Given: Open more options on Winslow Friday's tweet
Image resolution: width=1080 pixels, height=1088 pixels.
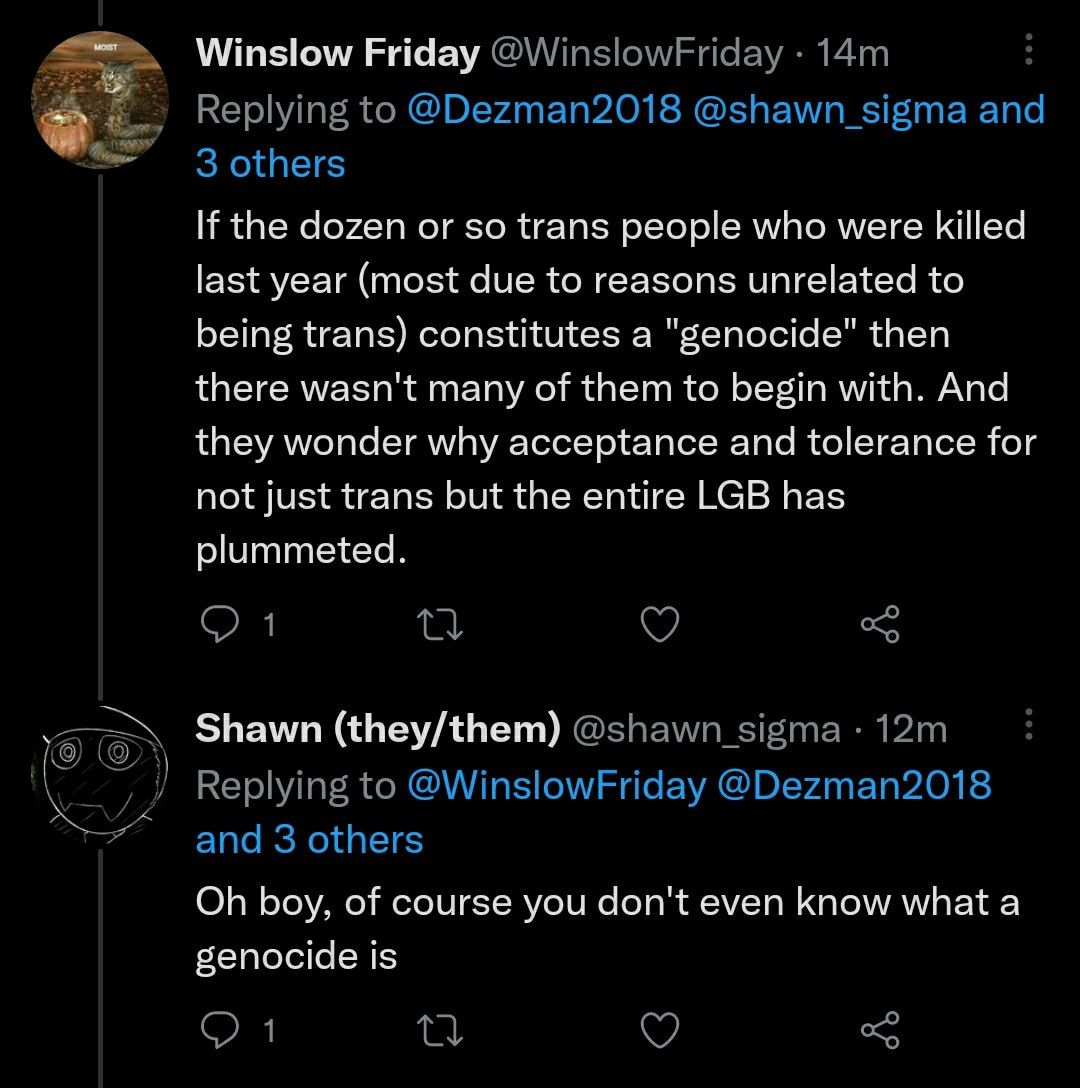Looking at the screenshot, I should 1029,53.
